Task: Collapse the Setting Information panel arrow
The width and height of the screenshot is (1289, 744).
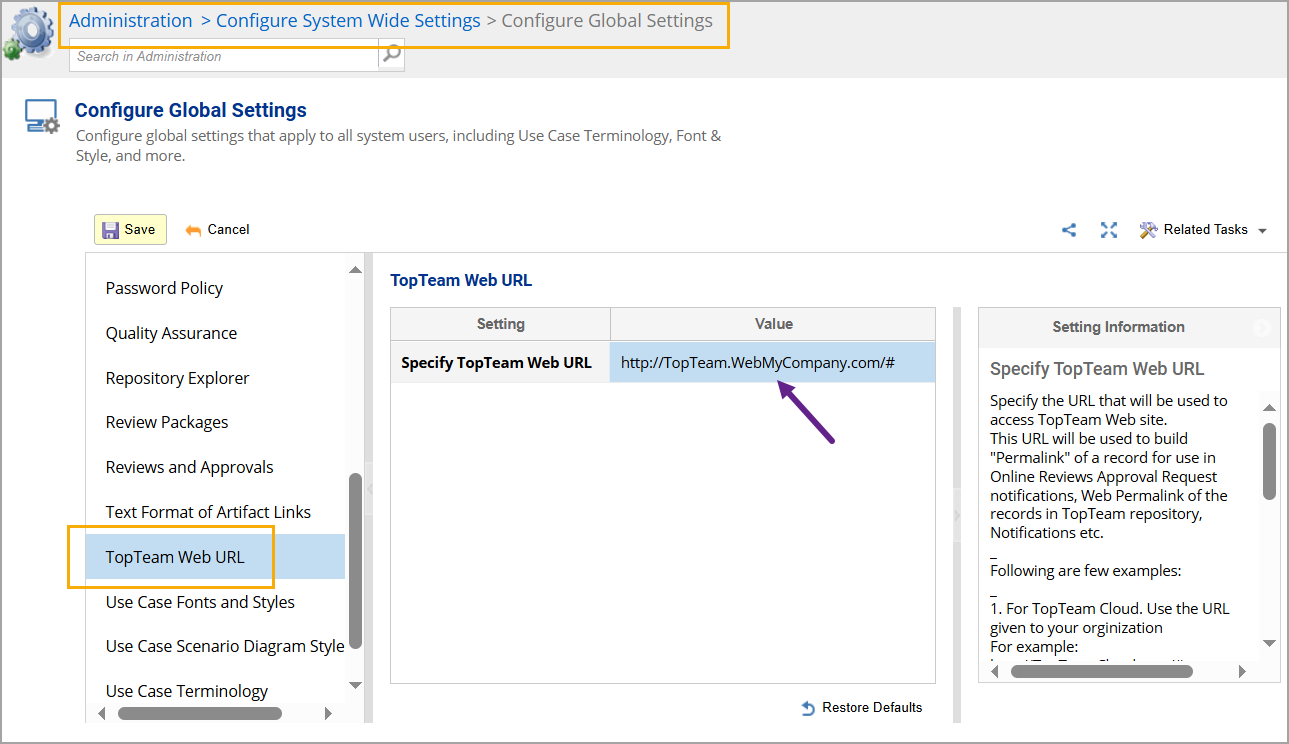Action: [x=1262, y=327]
